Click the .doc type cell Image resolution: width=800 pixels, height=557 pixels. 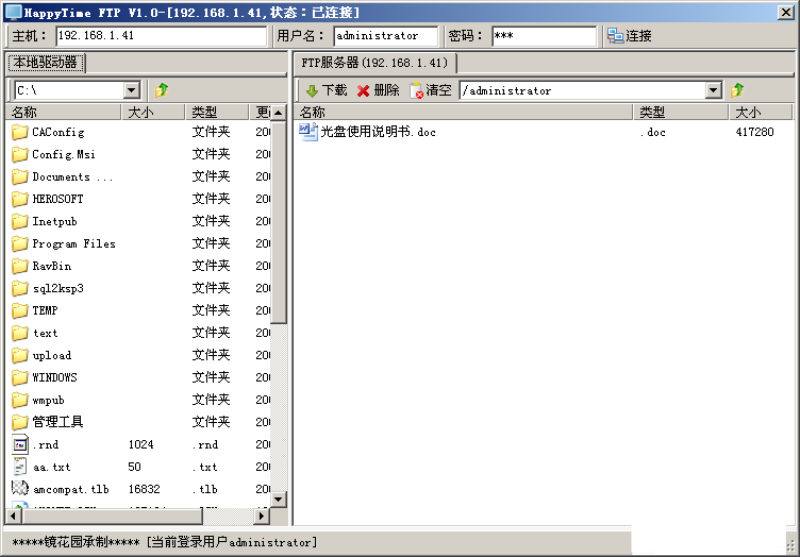pos(653,132)
